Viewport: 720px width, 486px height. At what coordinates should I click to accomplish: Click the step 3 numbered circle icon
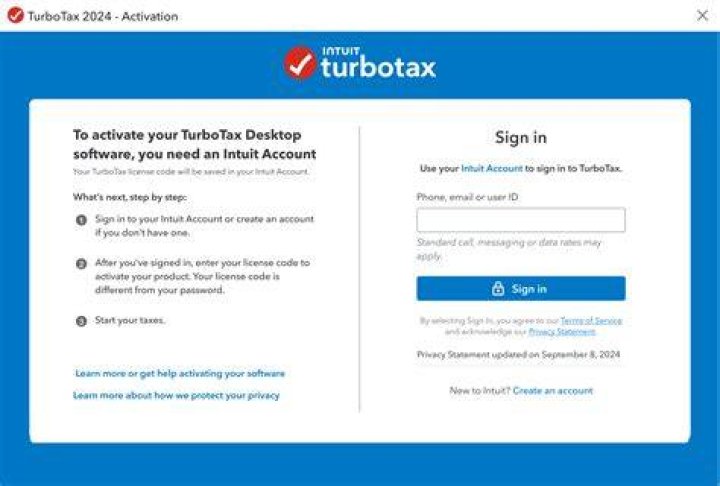81,321
